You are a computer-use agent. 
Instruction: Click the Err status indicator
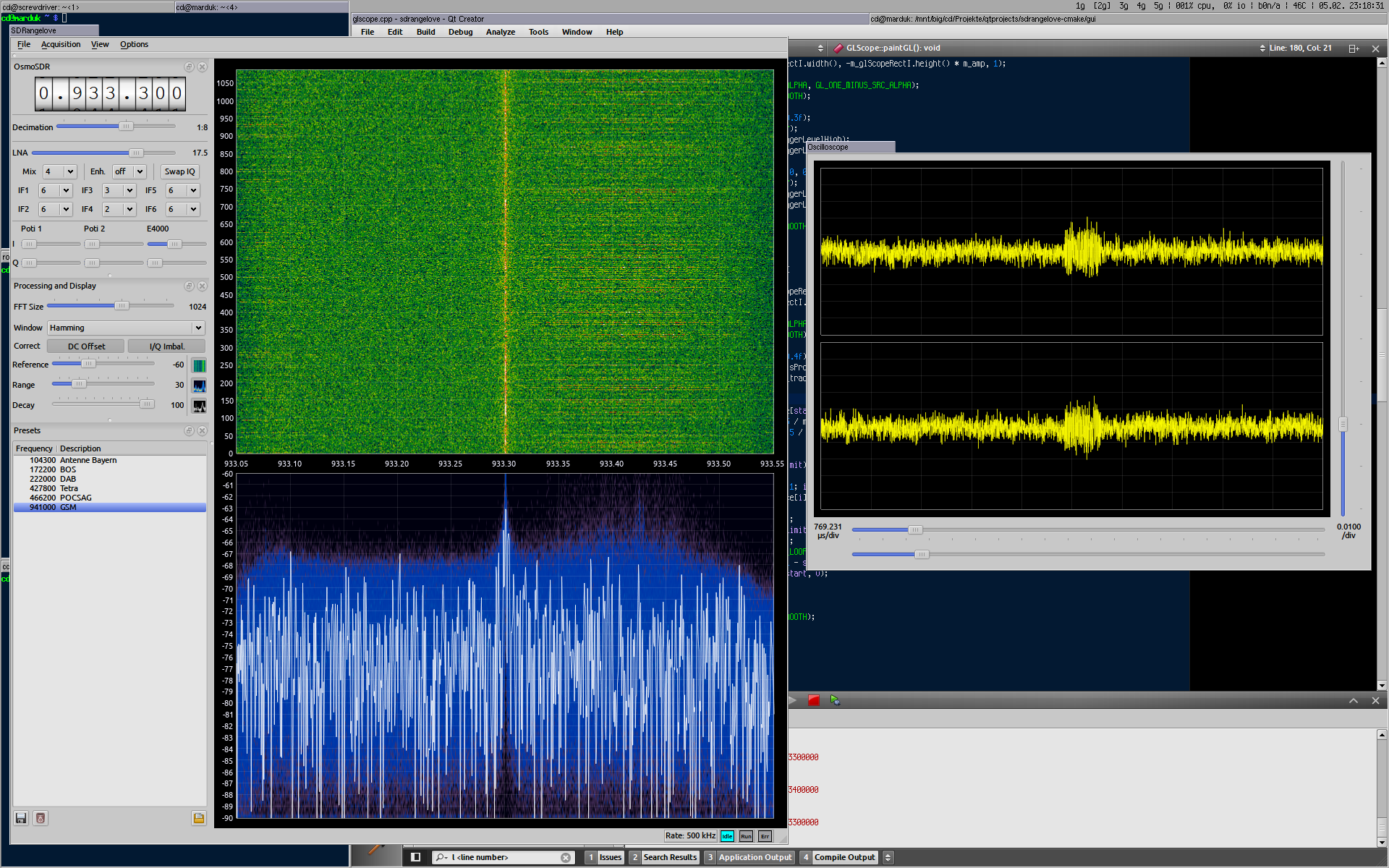click(765, 836)
